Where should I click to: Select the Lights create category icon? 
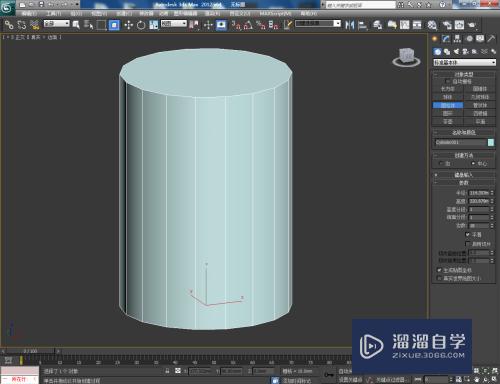click(456, 51)
